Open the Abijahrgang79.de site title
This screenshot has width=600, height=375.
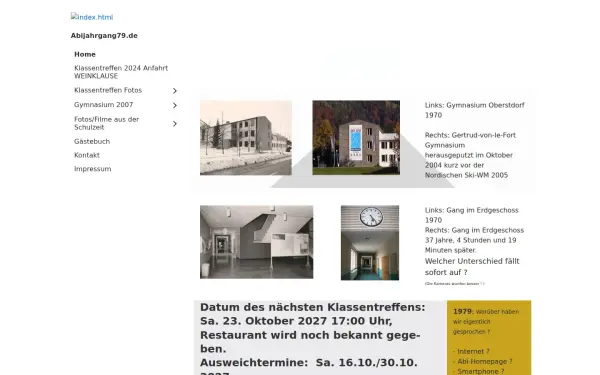click(x=104, y=36)
